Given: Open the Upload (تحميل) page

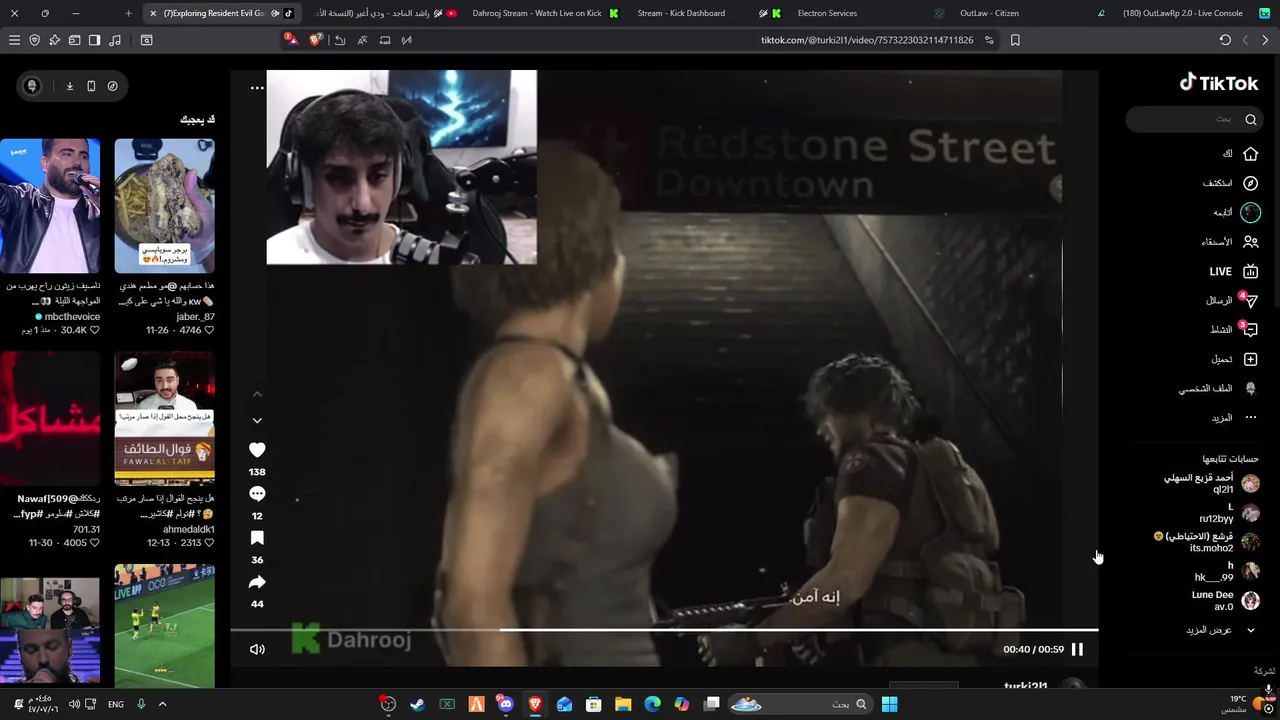Looking at the screenshot, I should click(1234, 359).
